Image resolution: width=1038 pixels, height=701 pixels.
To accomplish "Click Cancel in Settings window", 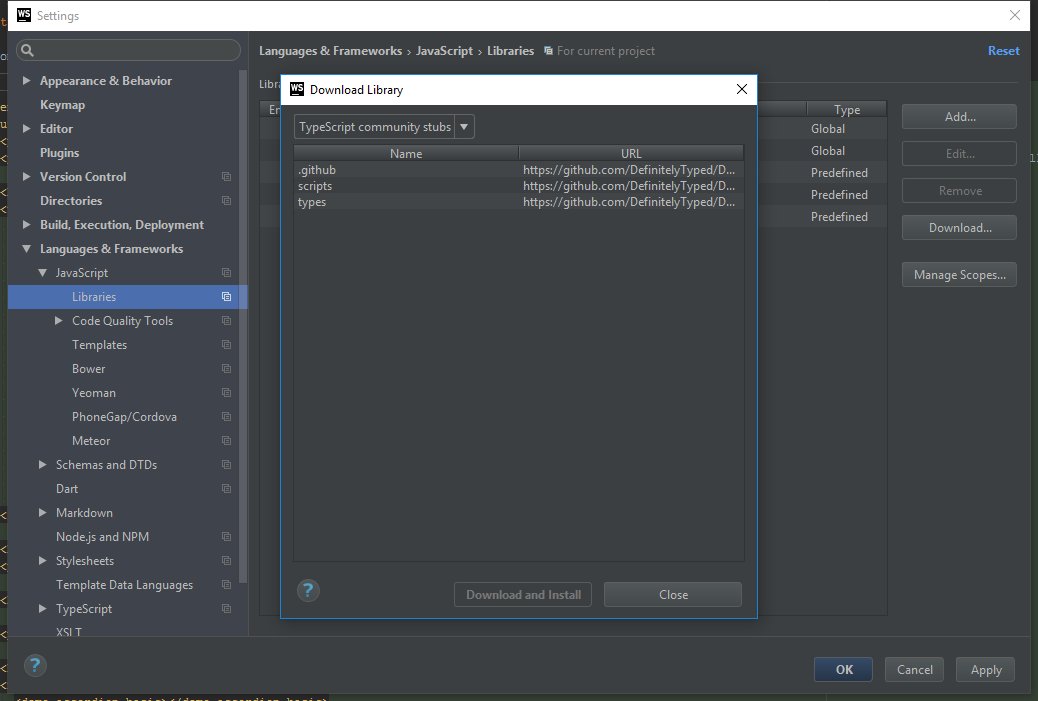I will click(914, 669).
